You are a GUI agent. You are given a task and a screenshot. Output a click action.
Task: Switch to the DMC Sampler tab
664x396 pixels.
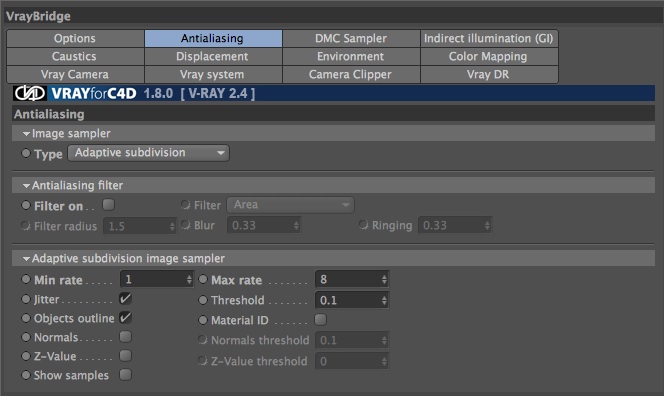351,39
